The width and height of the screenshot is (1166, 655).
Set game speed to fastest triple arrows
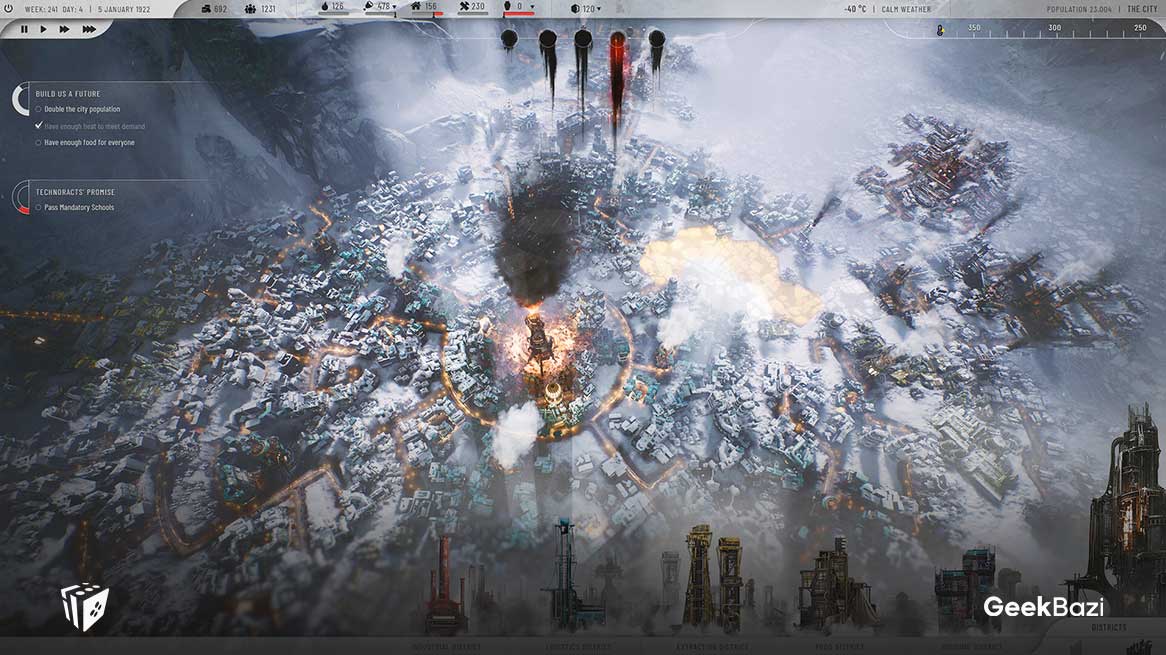pyautogui.click(x=88, y=30)
